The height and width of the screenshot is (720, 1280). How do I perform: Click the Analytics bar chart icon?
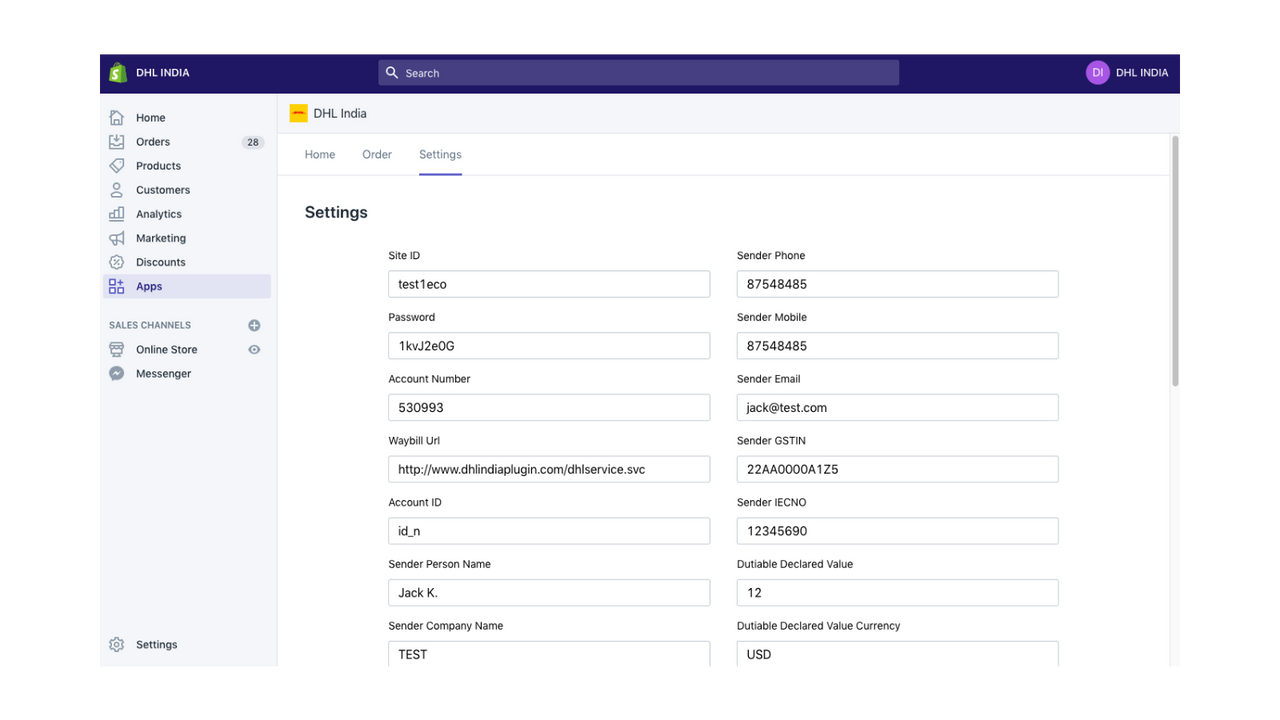[x=117, y=214]
